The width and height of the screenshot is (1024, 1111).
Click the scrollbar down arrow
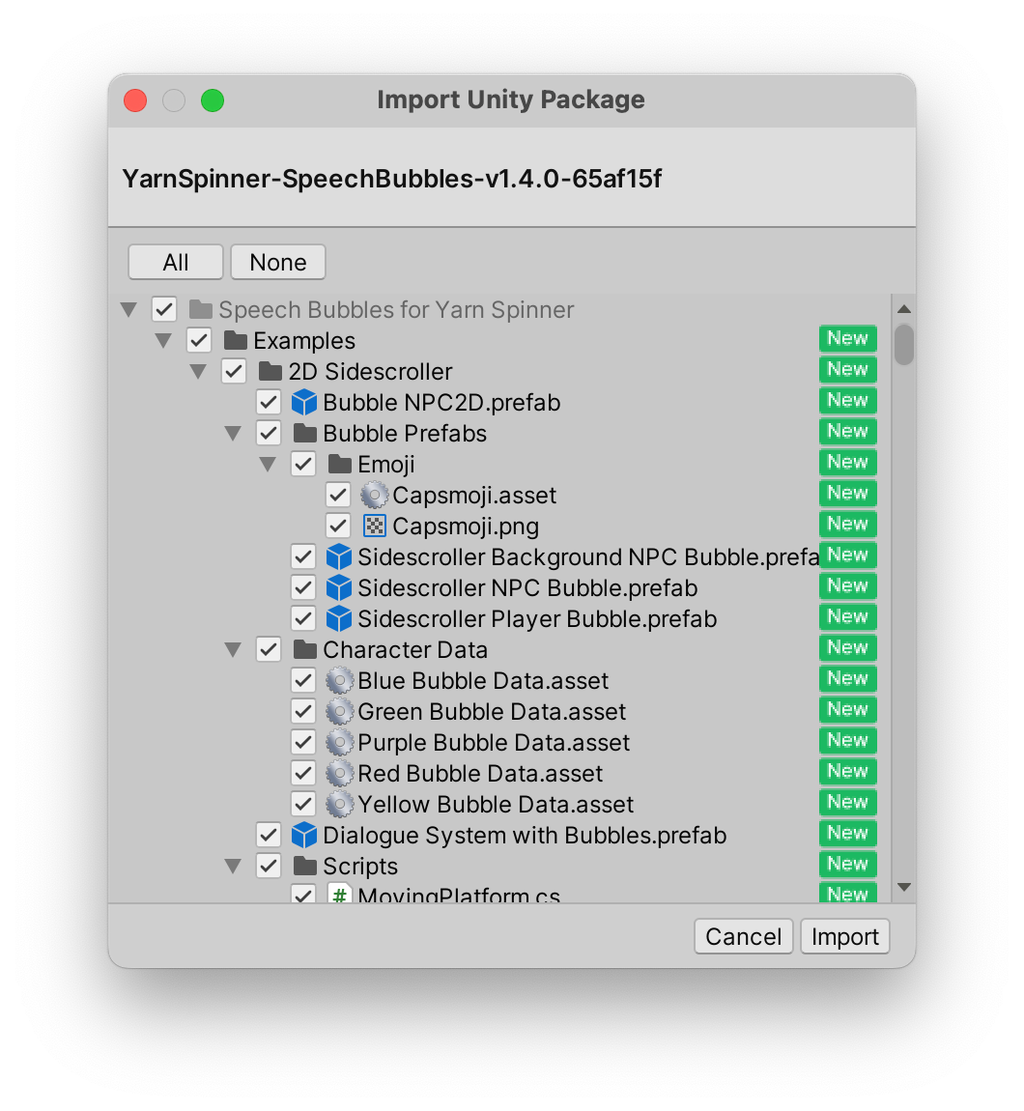tap(904, 887)
